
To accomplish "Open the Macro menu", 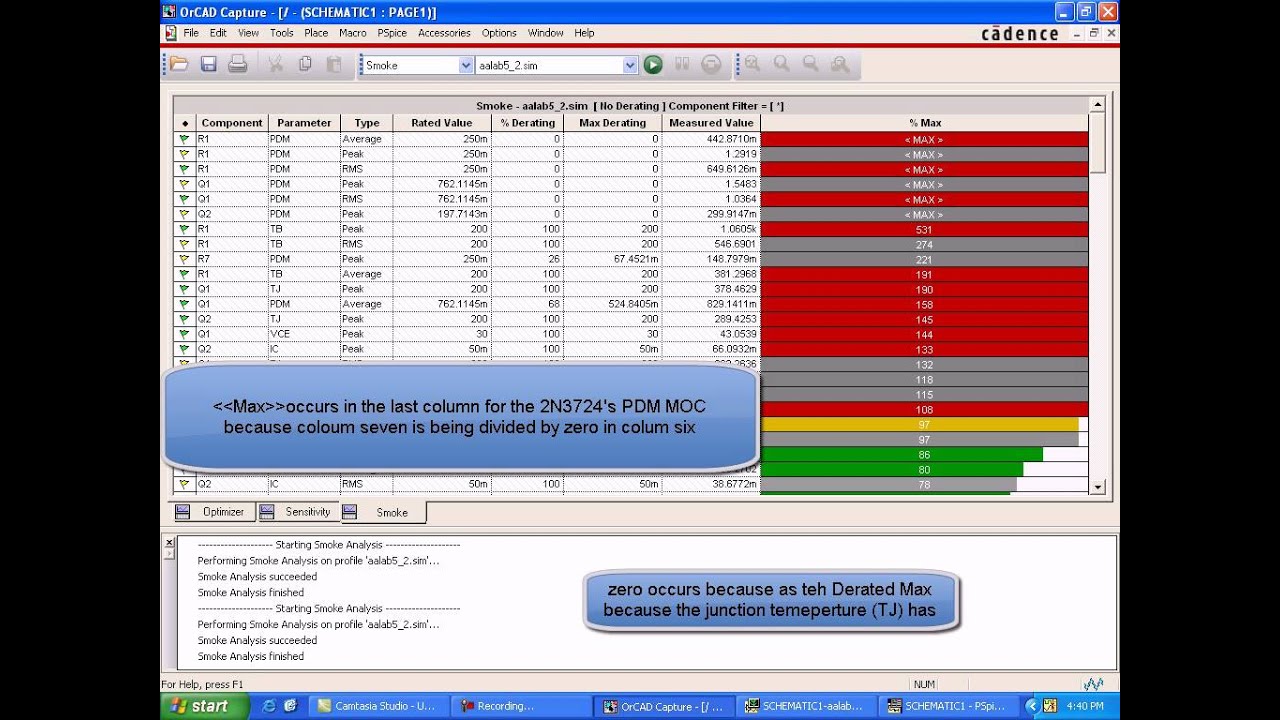I will click(353, 33).
